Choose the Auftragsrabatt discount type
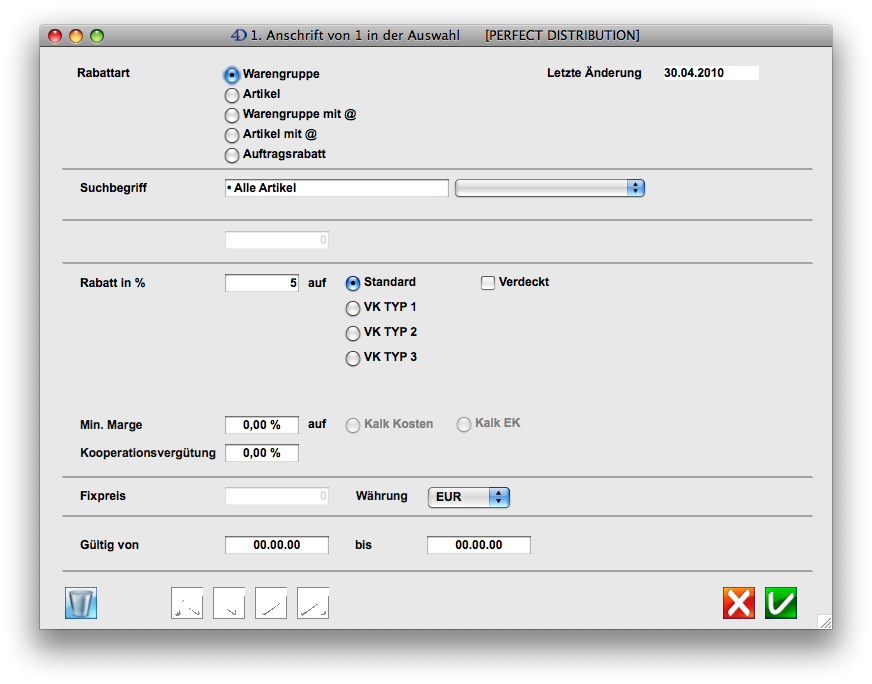The width and height of the screenshot is (872, 684). (232, 155)
